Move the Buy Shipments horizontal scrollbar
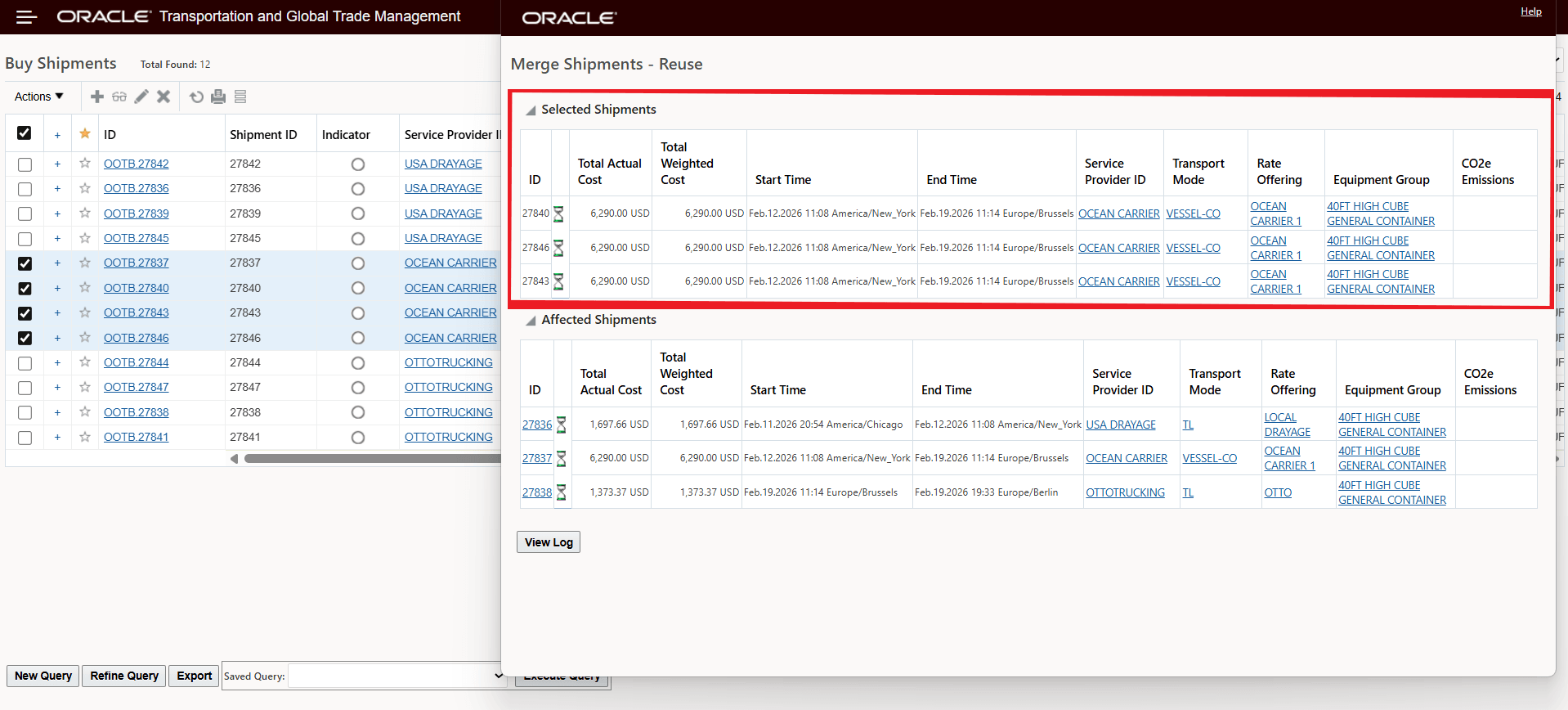 coord(372,459)
